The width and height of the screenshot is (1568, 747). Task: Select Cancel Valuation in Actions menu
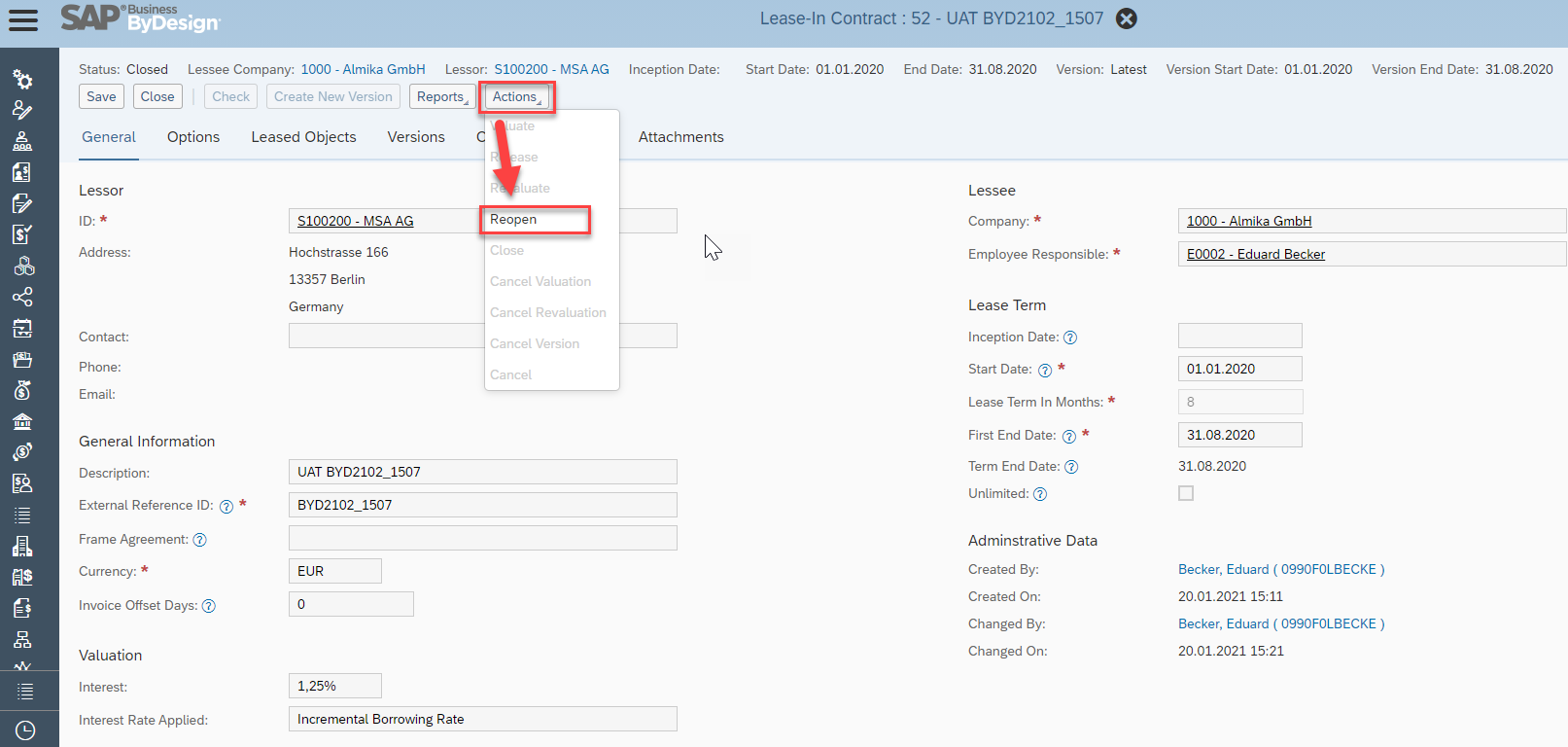540,281
